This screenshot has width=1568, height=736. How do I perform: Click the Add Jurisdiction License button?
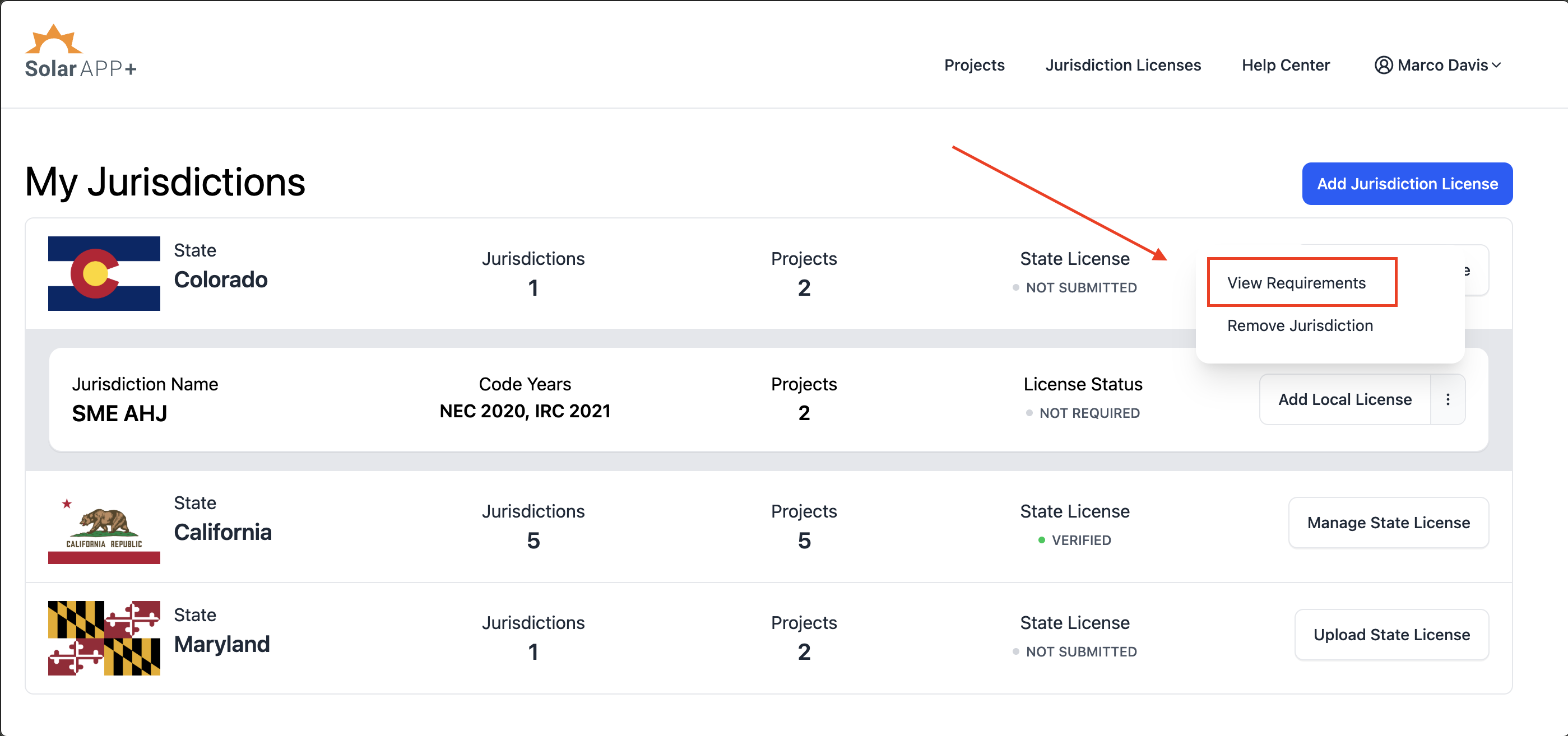coord(1407,184)
